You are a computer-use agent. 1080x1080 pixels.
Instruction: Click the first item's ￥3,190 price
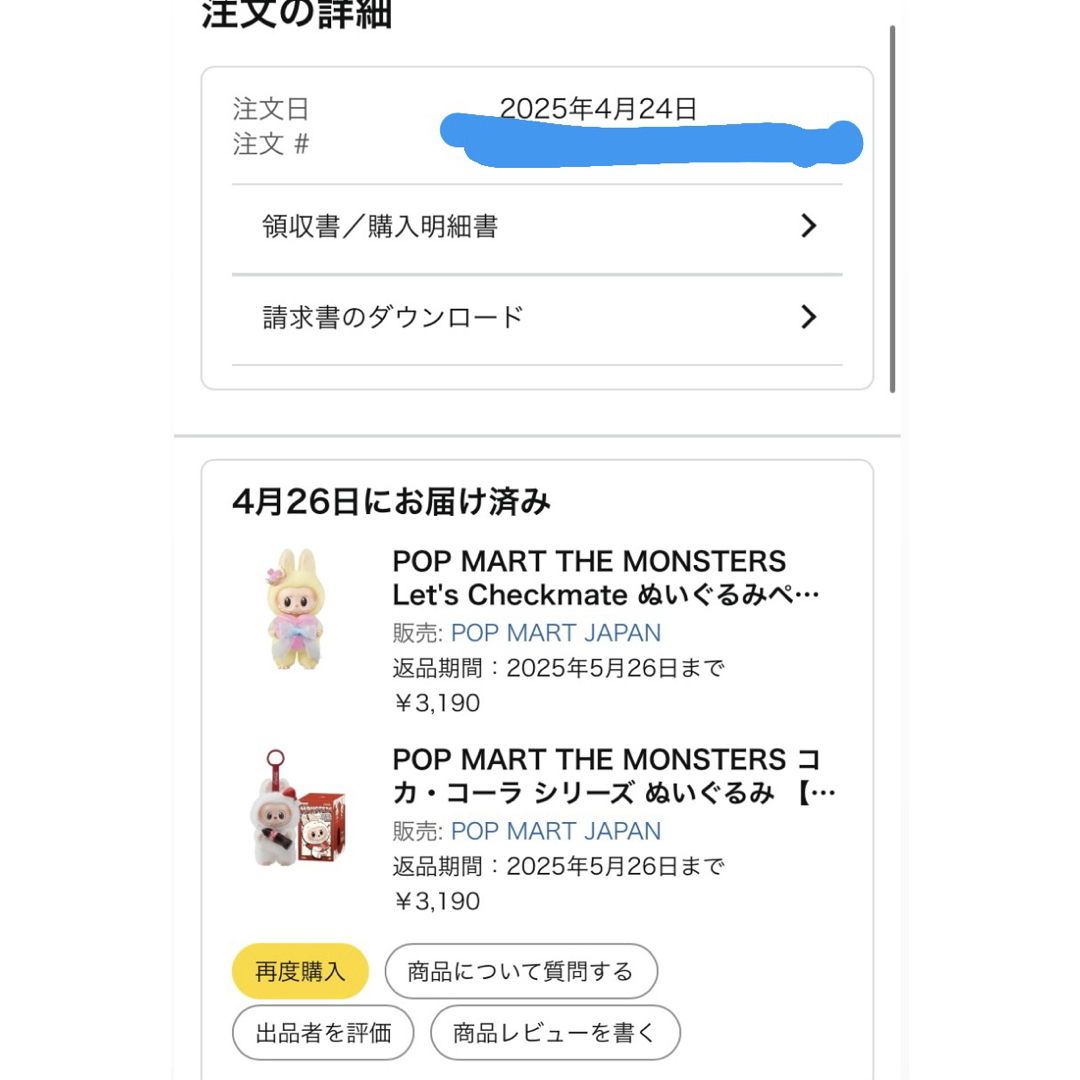coord(437,703)
